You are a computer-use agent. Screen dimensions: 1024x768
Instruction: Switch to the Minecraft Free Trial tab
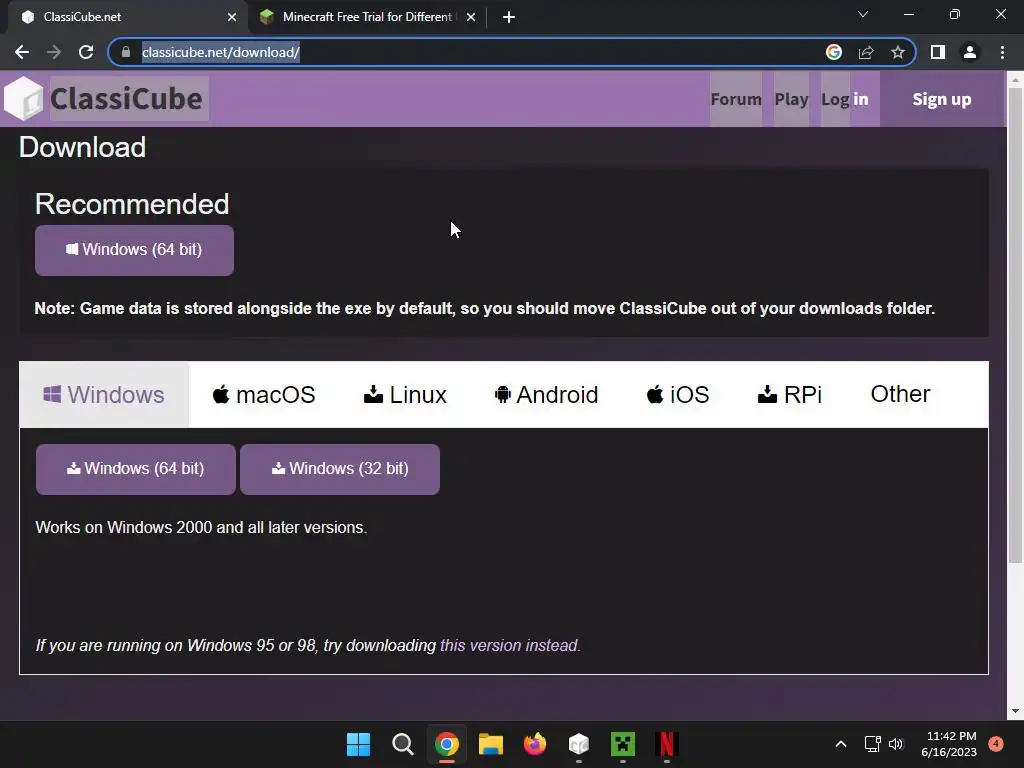(x=367, y=17)
